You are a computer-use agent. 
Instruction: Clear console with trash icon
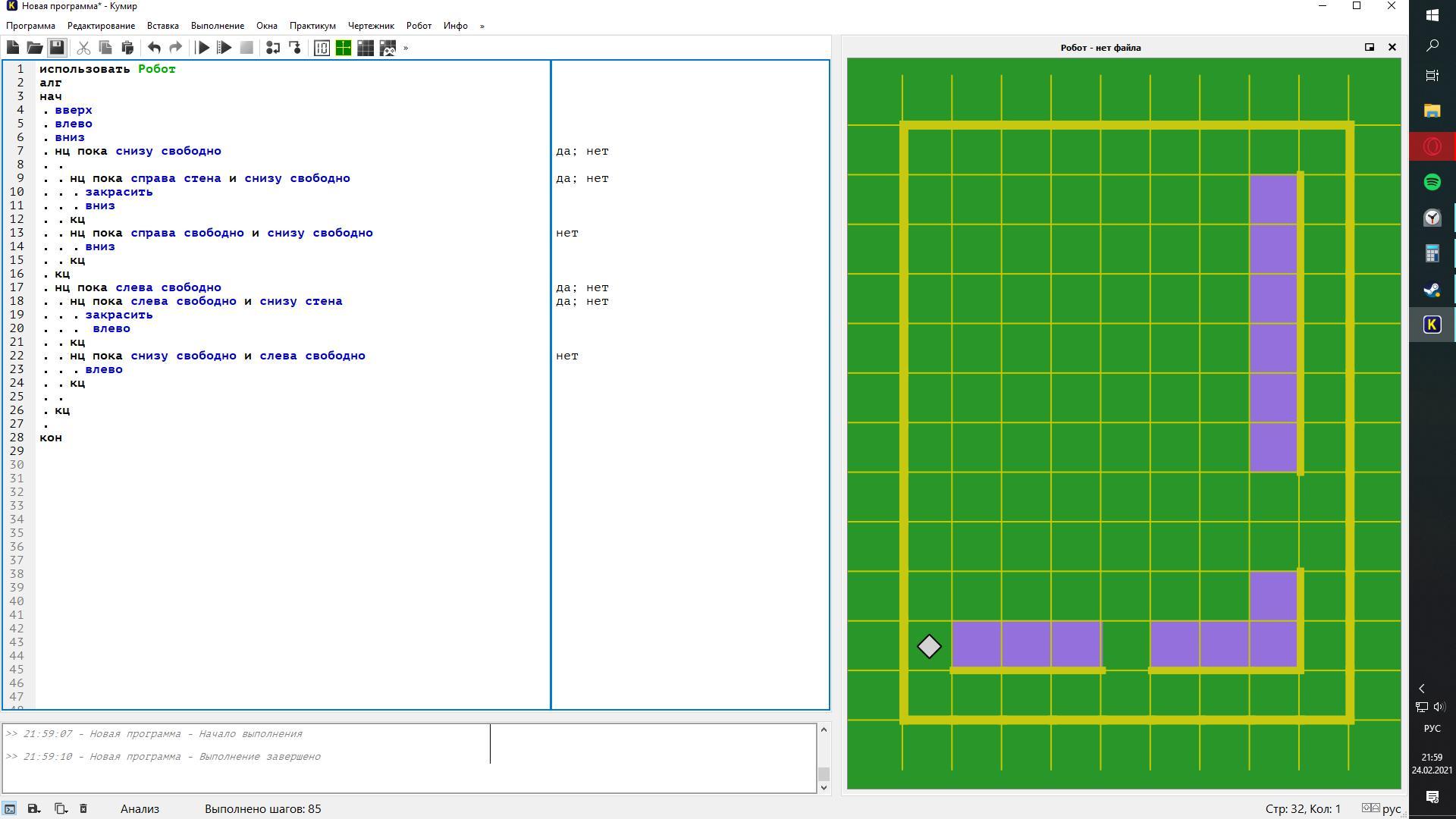[x=83, y=808]
